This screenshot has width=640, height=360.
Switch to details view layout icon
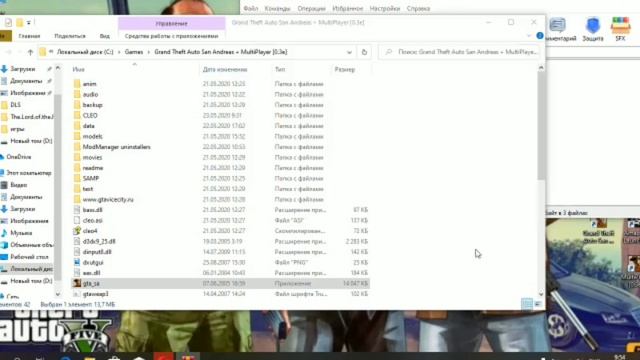(527, 304)
